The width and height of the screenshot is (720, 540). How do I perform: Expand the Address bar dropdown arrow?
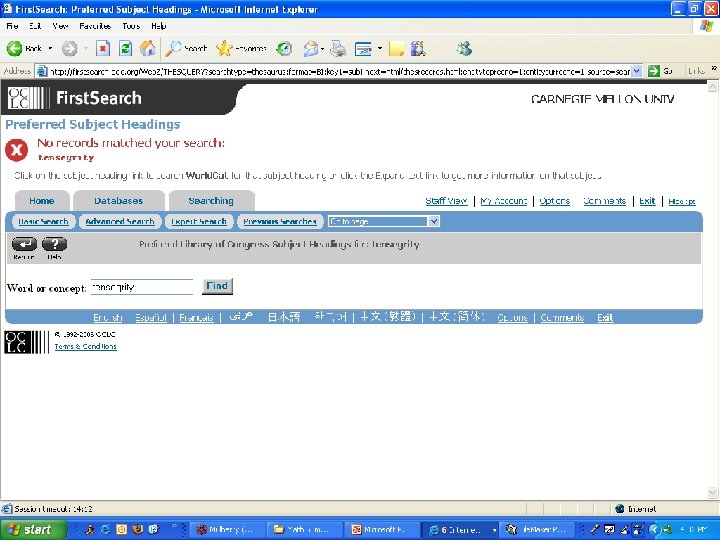pyautogui.click(x=636, y=71)
